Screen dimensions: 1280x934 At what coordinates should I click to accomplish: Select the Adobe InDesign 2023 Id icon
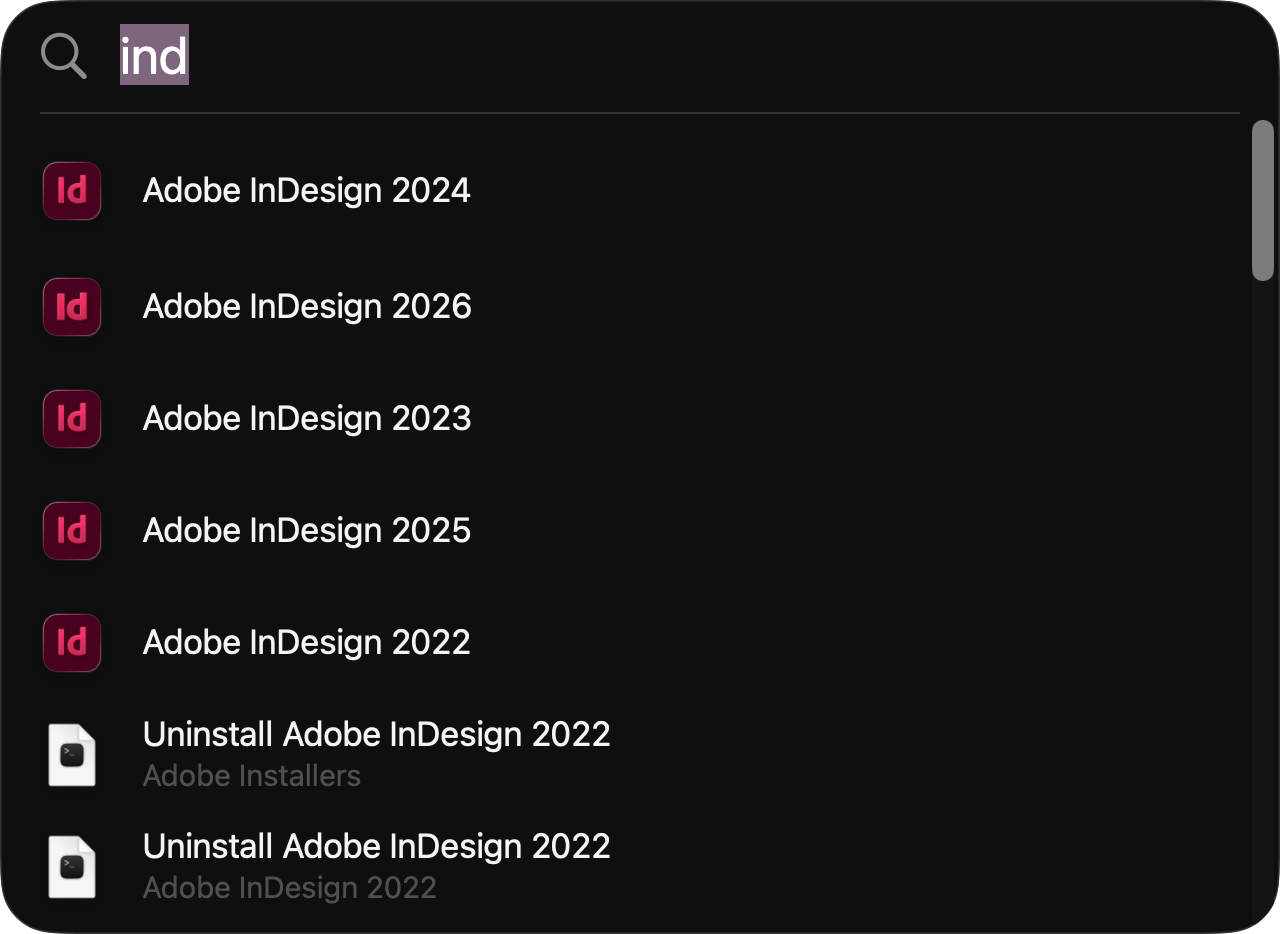tap(72, 419)
